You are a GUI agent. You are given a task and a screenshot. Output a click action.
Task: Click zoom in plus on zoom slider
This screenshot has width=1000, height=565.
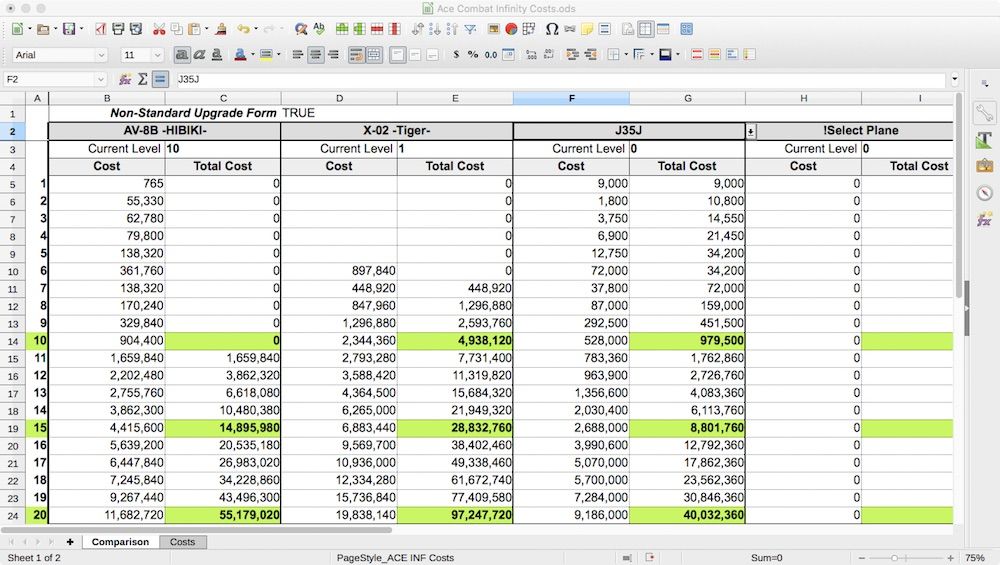[x=948, y=557]
